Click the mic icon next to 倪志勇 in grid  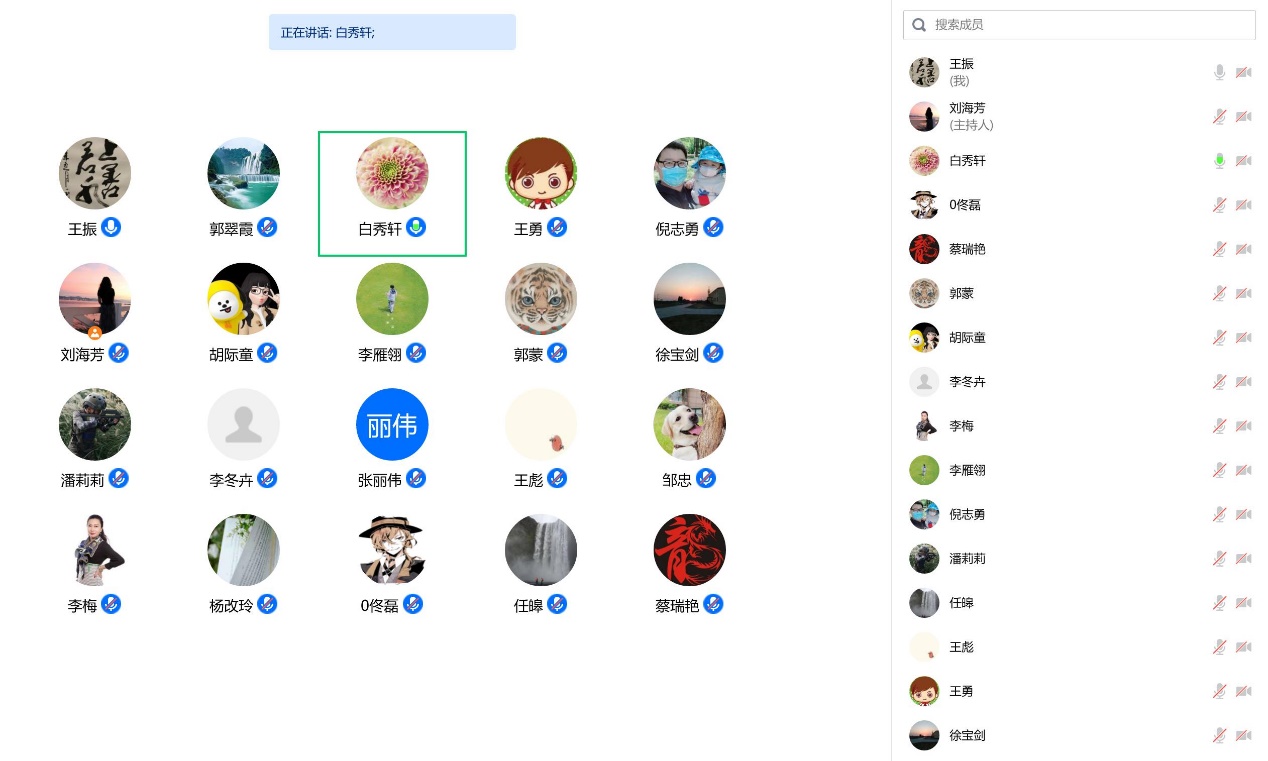pyautogui.click(x=713, y=227)
